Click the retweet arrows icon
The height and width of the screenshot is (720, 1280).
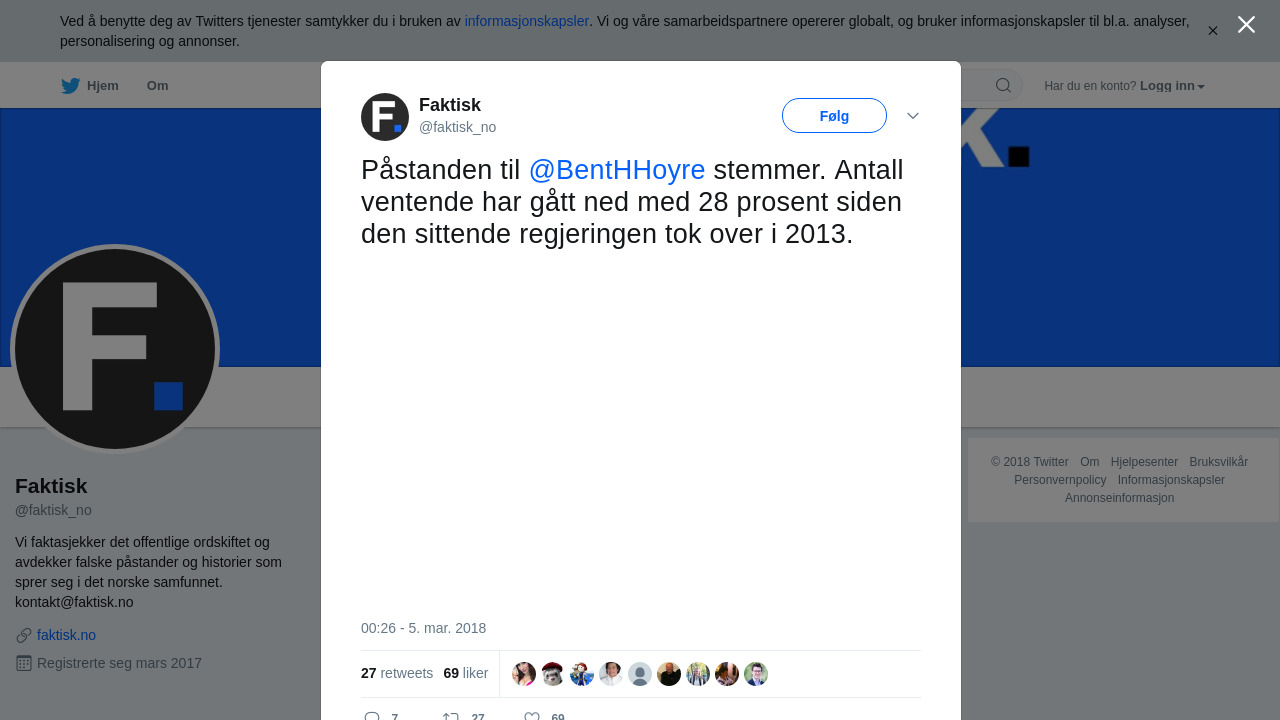click(450, 716)
